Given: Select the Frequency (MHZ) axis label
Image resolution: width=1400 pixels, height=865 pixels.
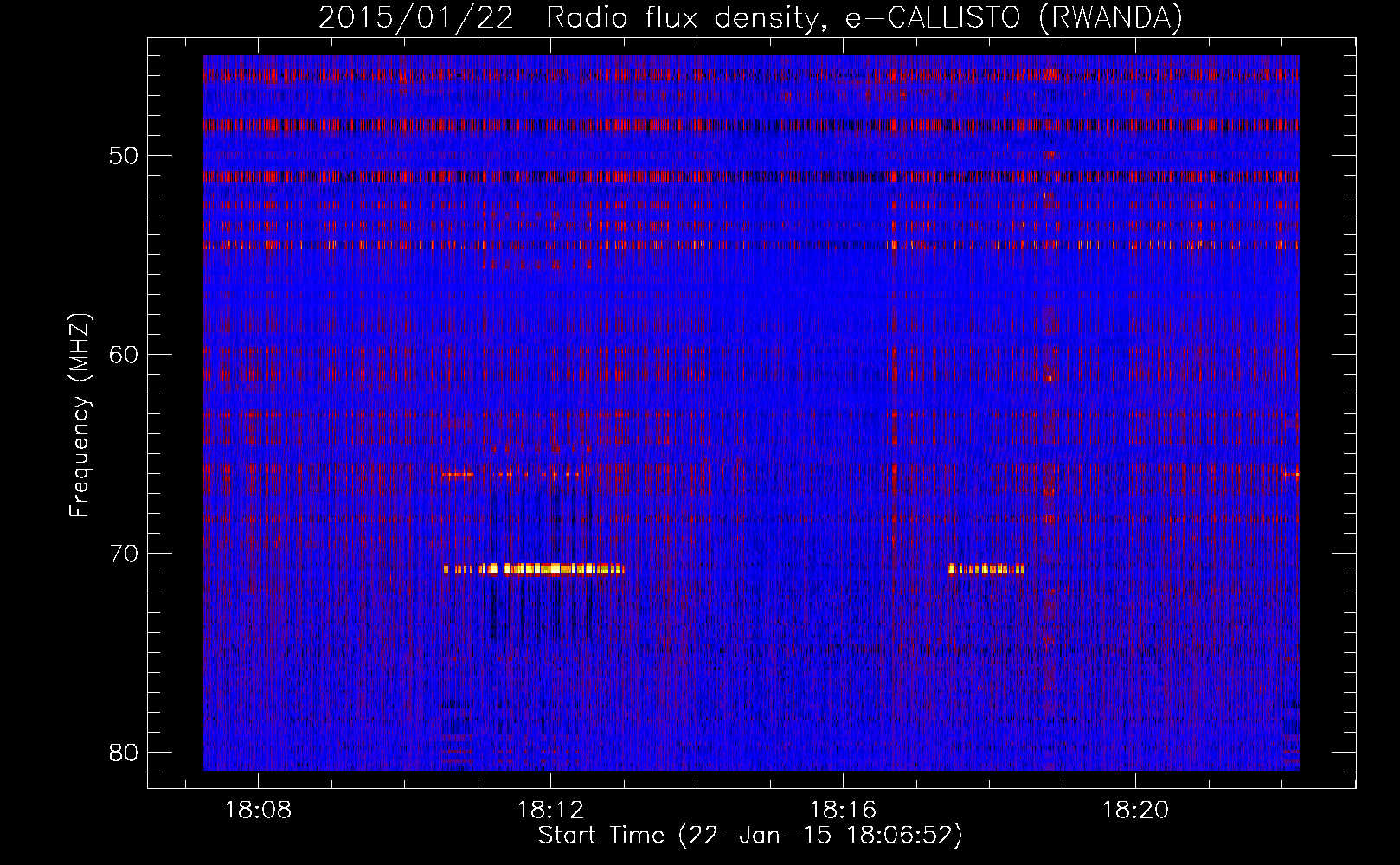Looking at the screenshot, I should click(80, 415).
